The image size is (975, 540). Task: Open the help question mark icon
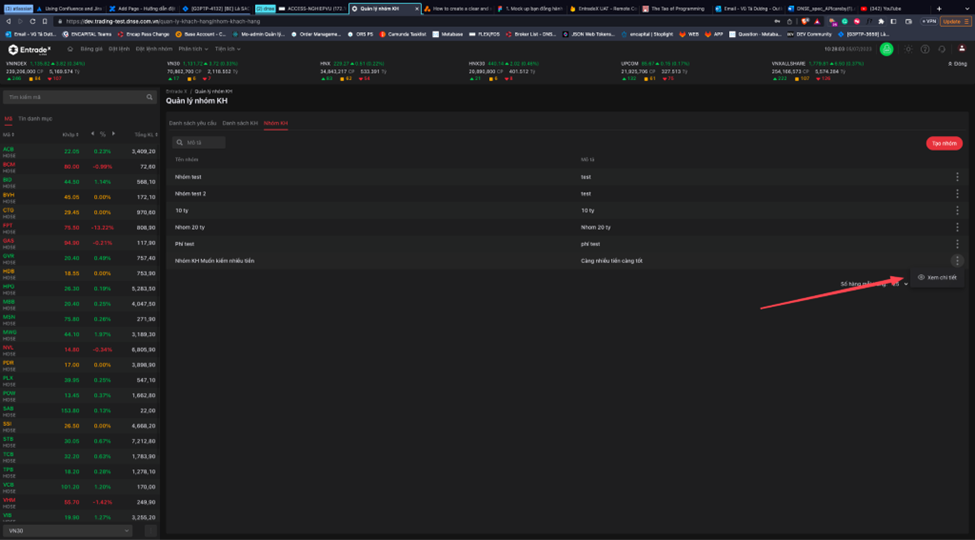[x=925, y=49]
